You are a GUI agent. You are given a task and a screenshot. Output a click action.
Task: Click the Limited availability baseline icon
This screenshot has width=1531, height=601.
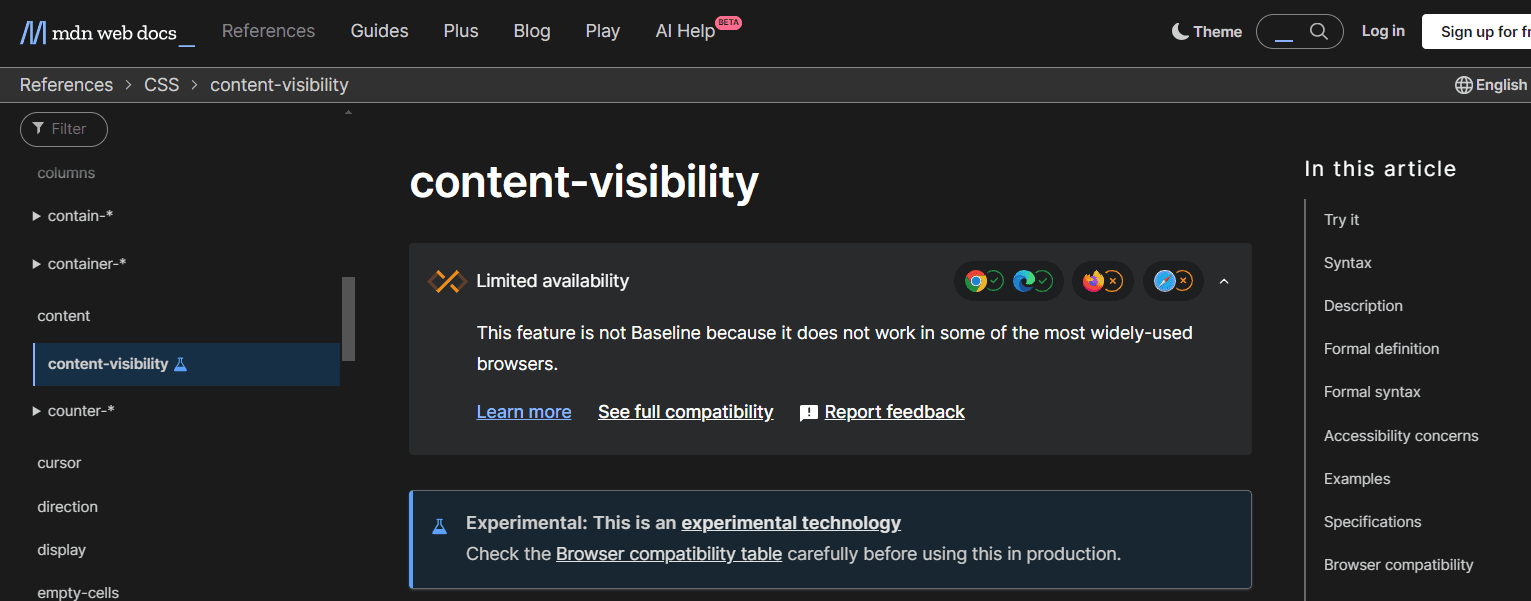pos(447,281)
